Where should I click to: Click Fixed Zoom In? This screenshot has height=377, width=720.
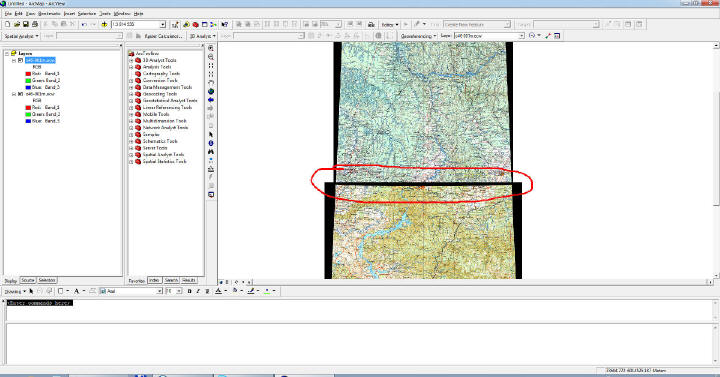pos(211,66)
